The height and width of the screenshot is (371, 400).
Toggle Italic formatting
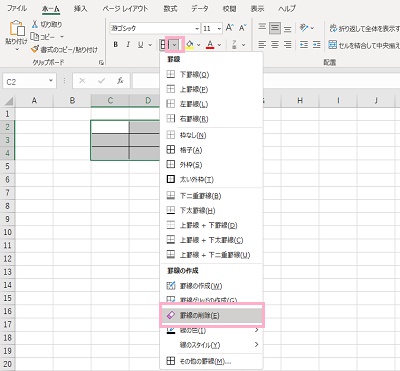point(128,45)
